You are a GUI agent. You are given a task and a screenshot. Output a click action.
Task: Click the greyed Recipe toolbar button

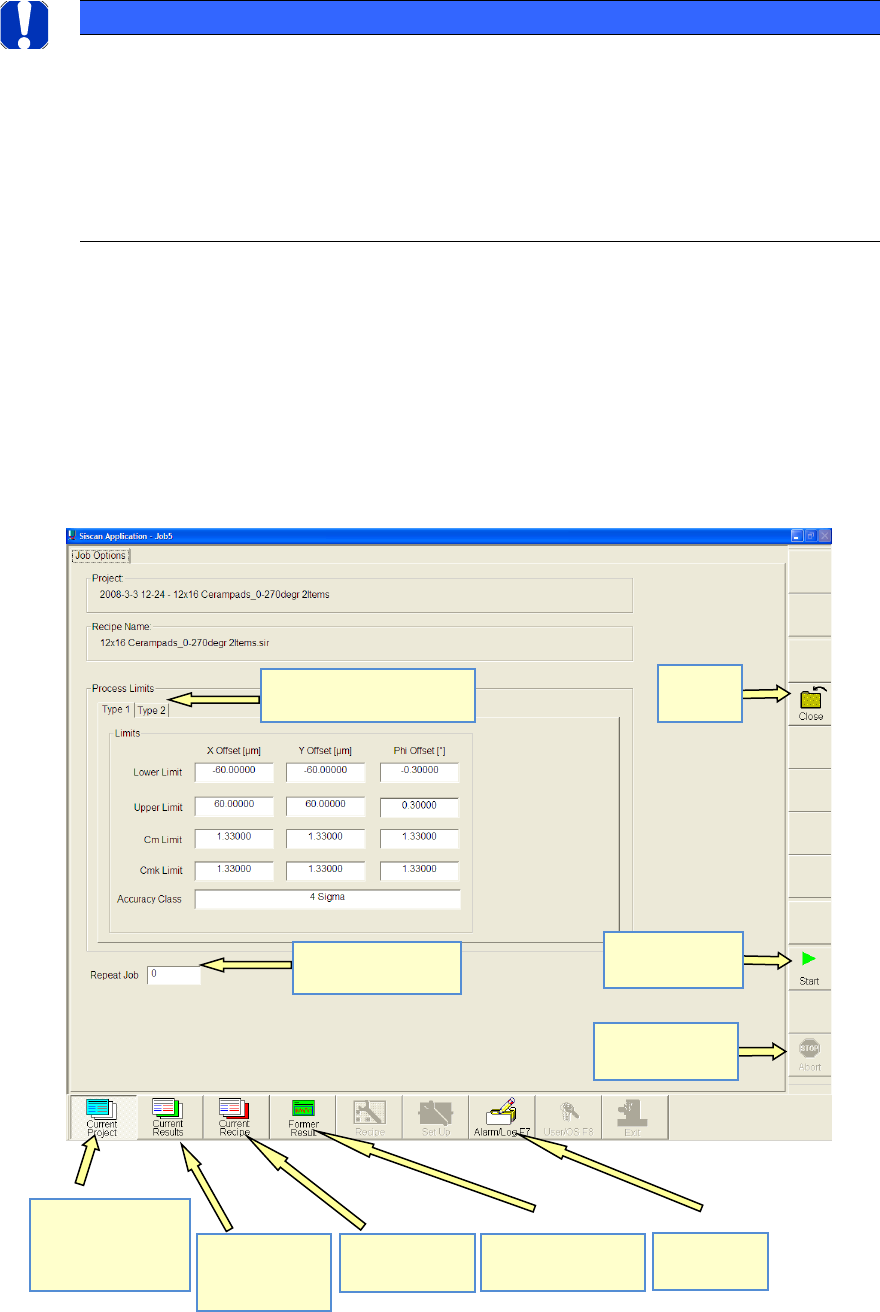(x=369, y=1117)
